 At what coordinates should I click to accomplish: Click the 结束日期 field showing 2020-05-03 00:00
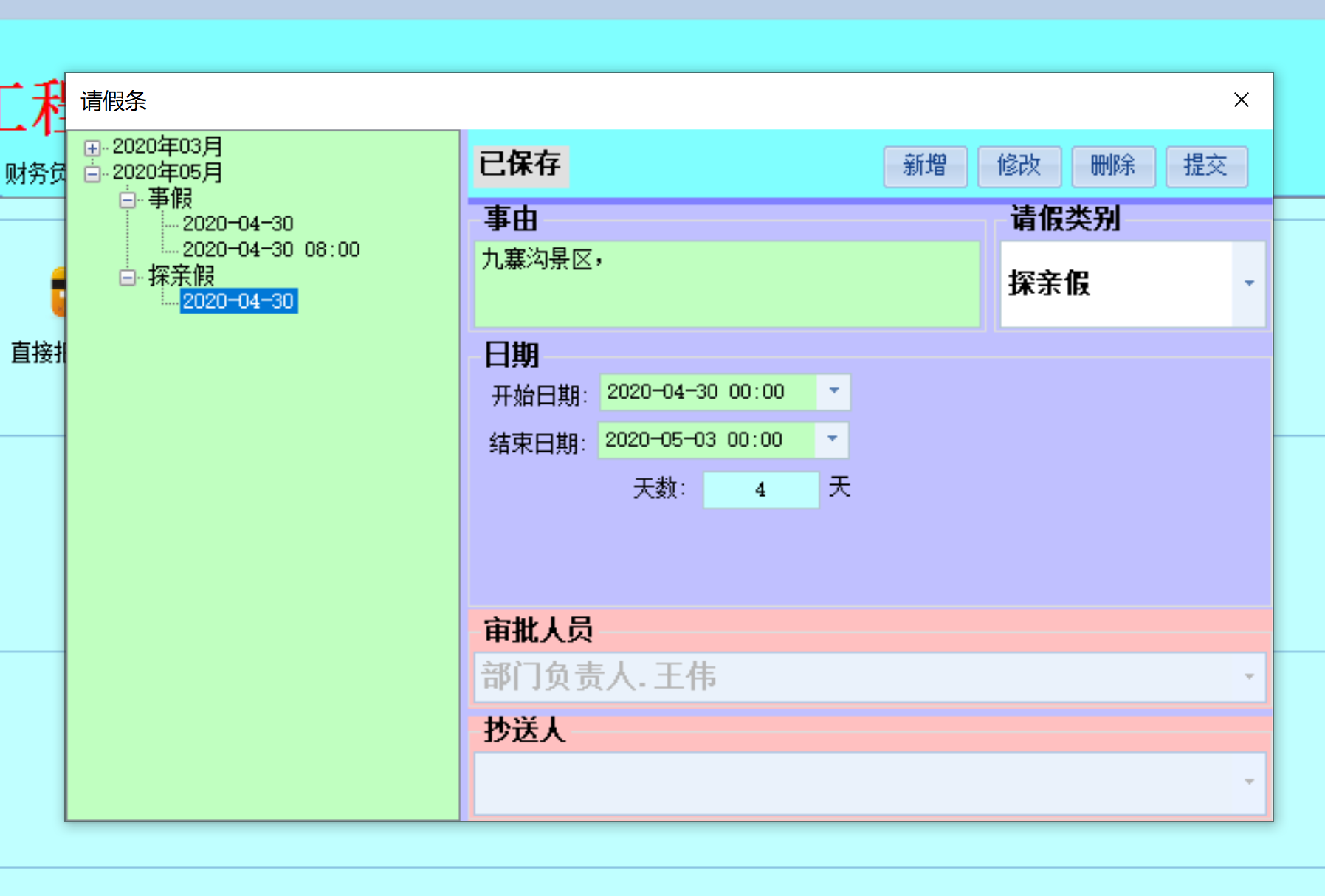pos(706,440)
